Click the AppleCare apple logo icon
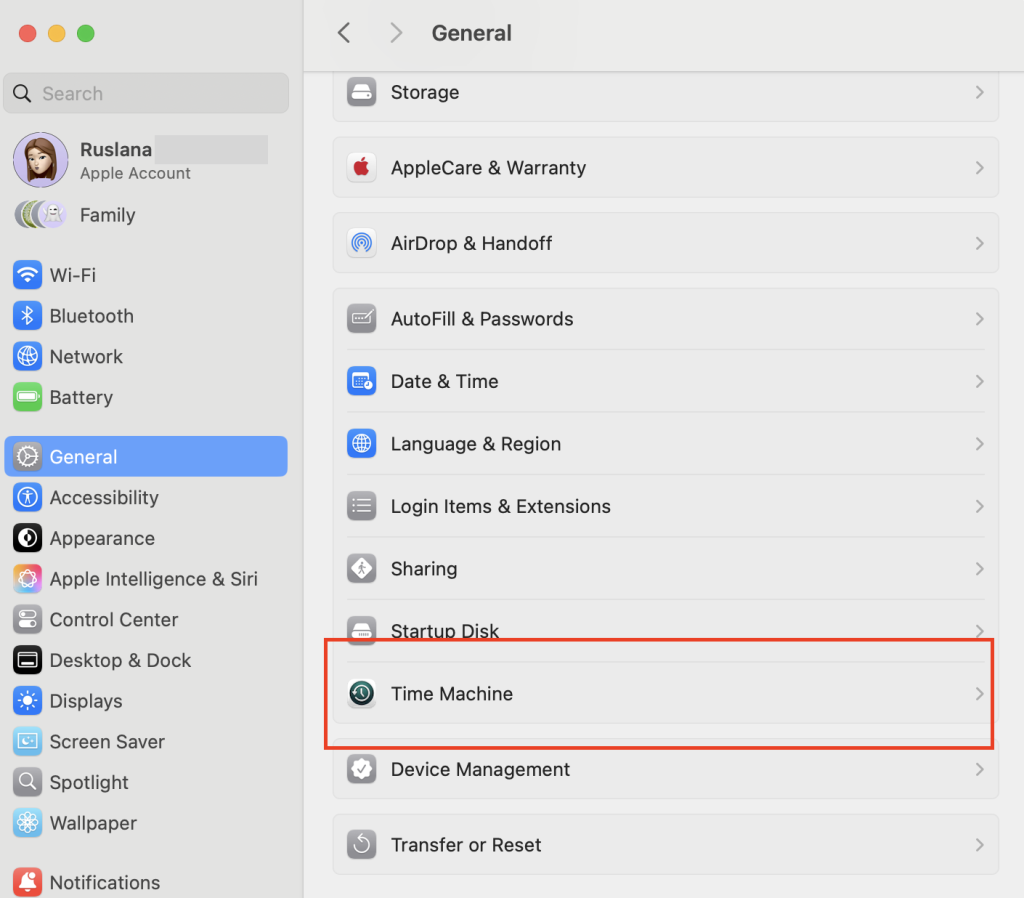Image resolution: width=1024 pixels, height=898 pixels. pos(361,168)
